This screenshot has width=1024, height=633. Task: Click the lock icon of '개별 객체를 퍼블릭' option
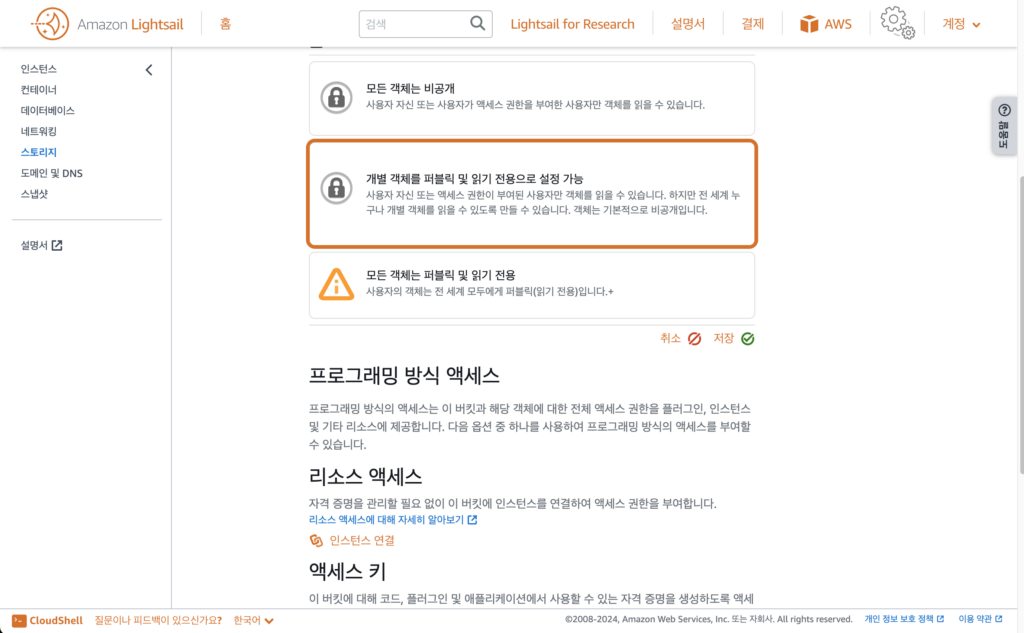336,188
